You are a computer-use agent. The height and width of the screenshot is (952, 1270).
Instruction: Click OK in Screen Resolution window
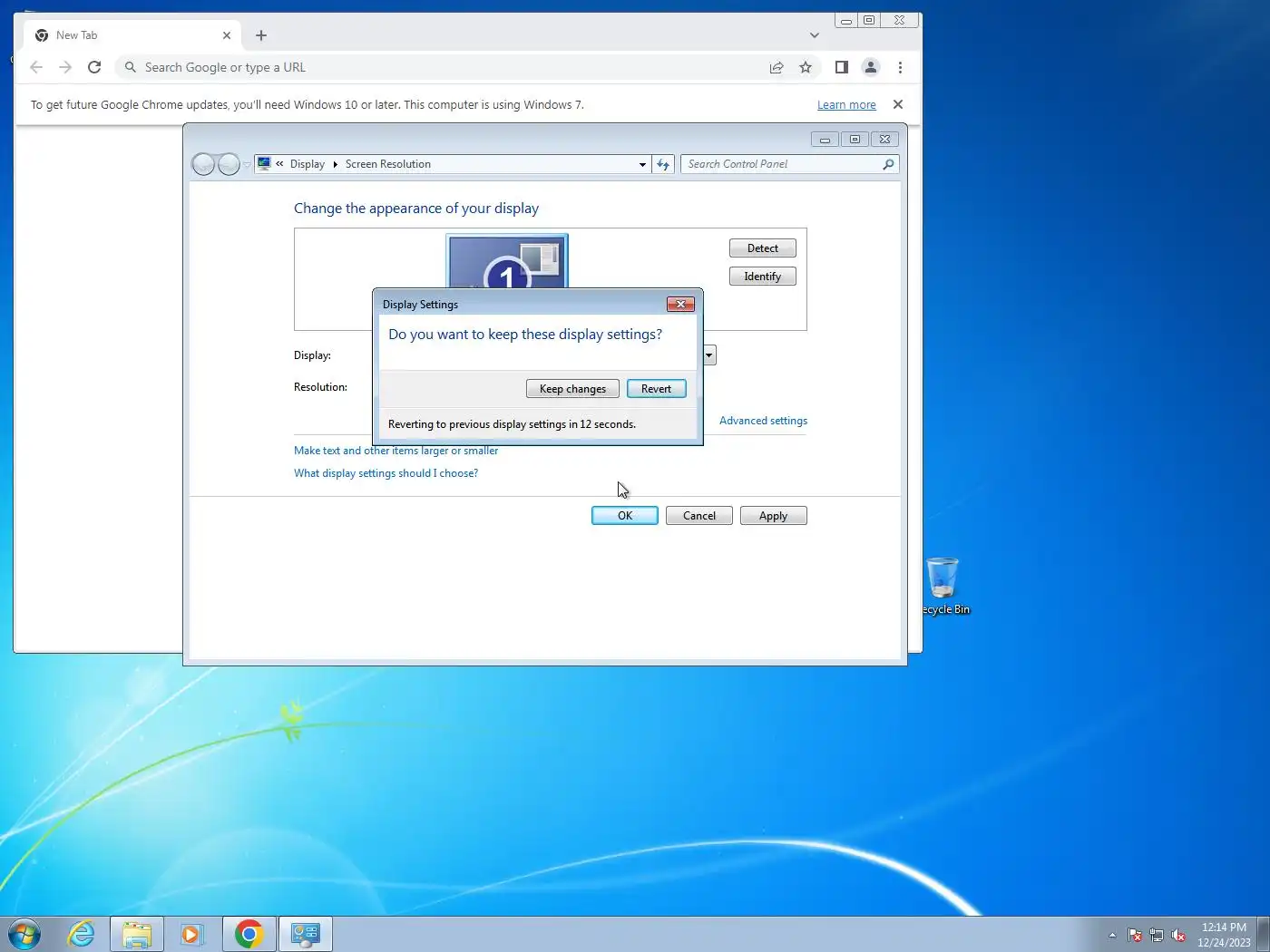(625, 516)
